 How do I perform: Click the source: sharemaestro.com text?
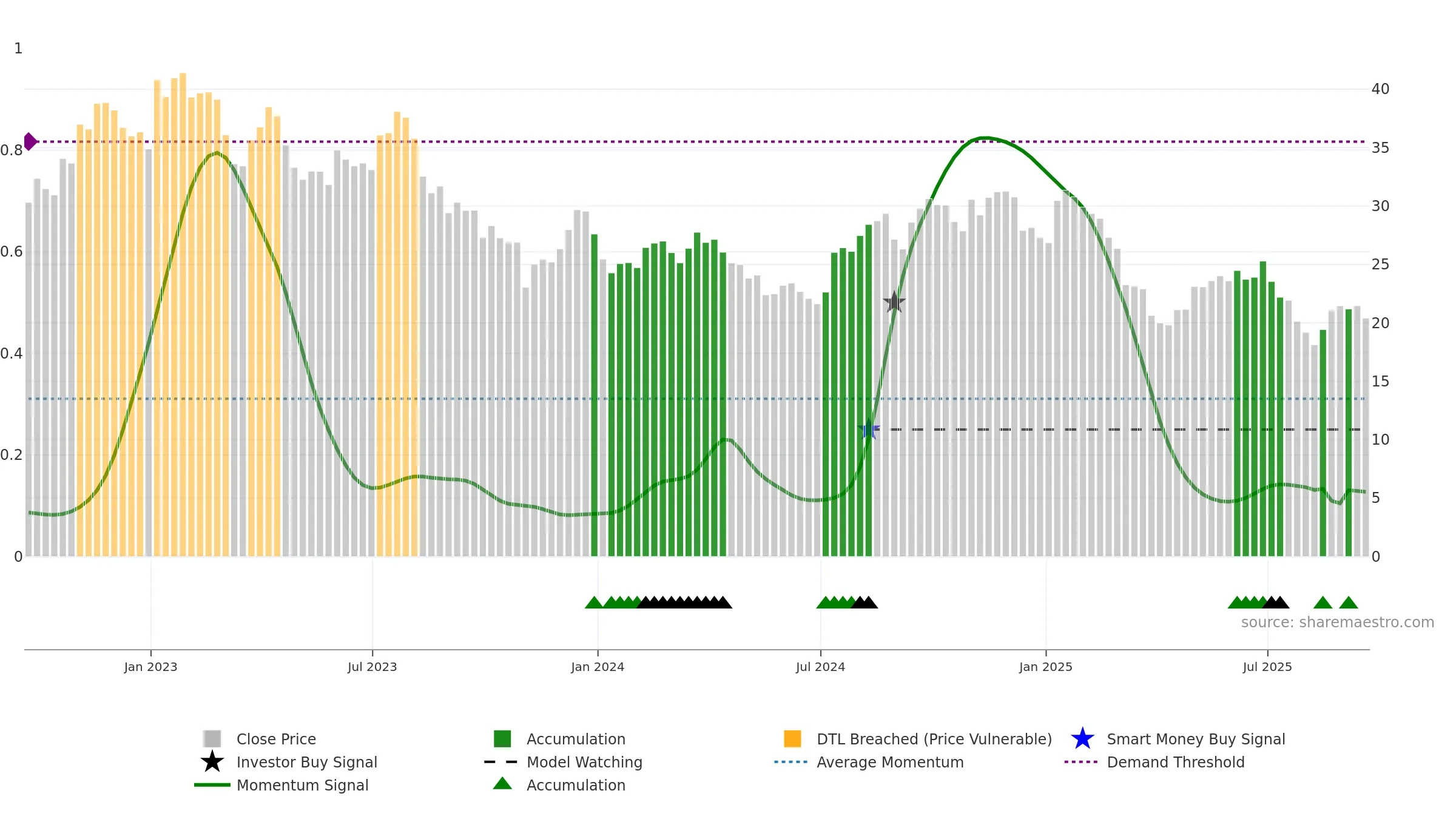pyautogui.click(x=1338, y=622)
